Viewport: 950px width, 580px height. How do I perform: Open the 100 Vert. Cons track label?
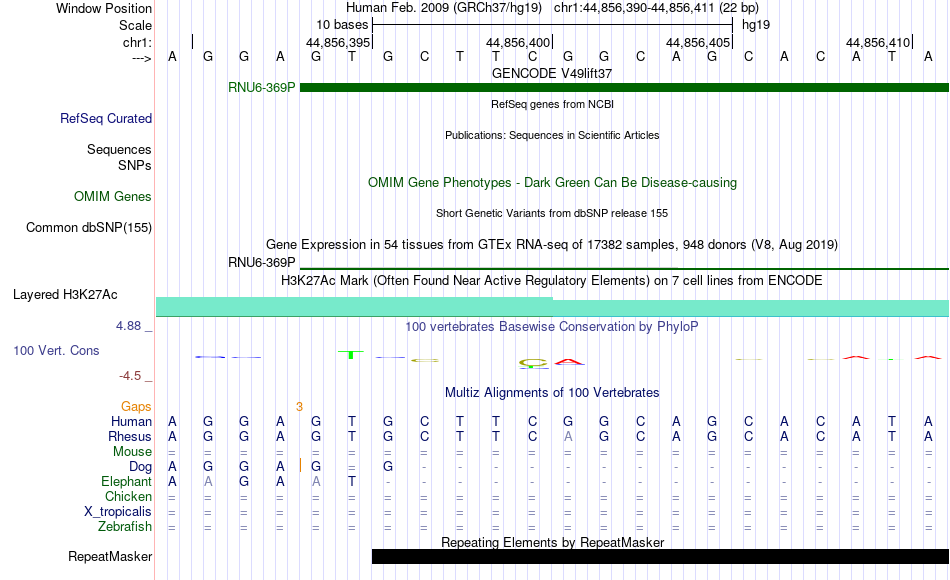pos(56,350)
